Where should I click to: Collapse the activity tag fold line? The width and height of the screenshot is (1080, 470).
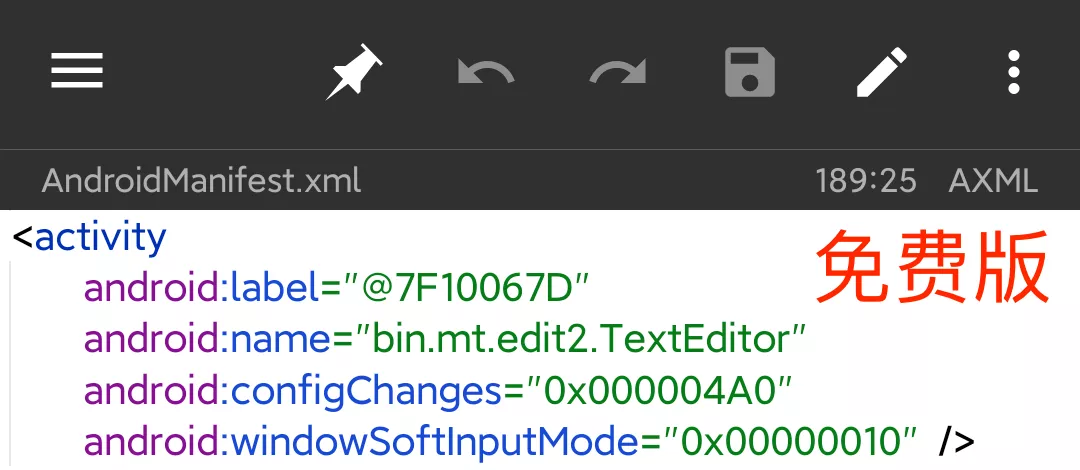tap(11, 360)
